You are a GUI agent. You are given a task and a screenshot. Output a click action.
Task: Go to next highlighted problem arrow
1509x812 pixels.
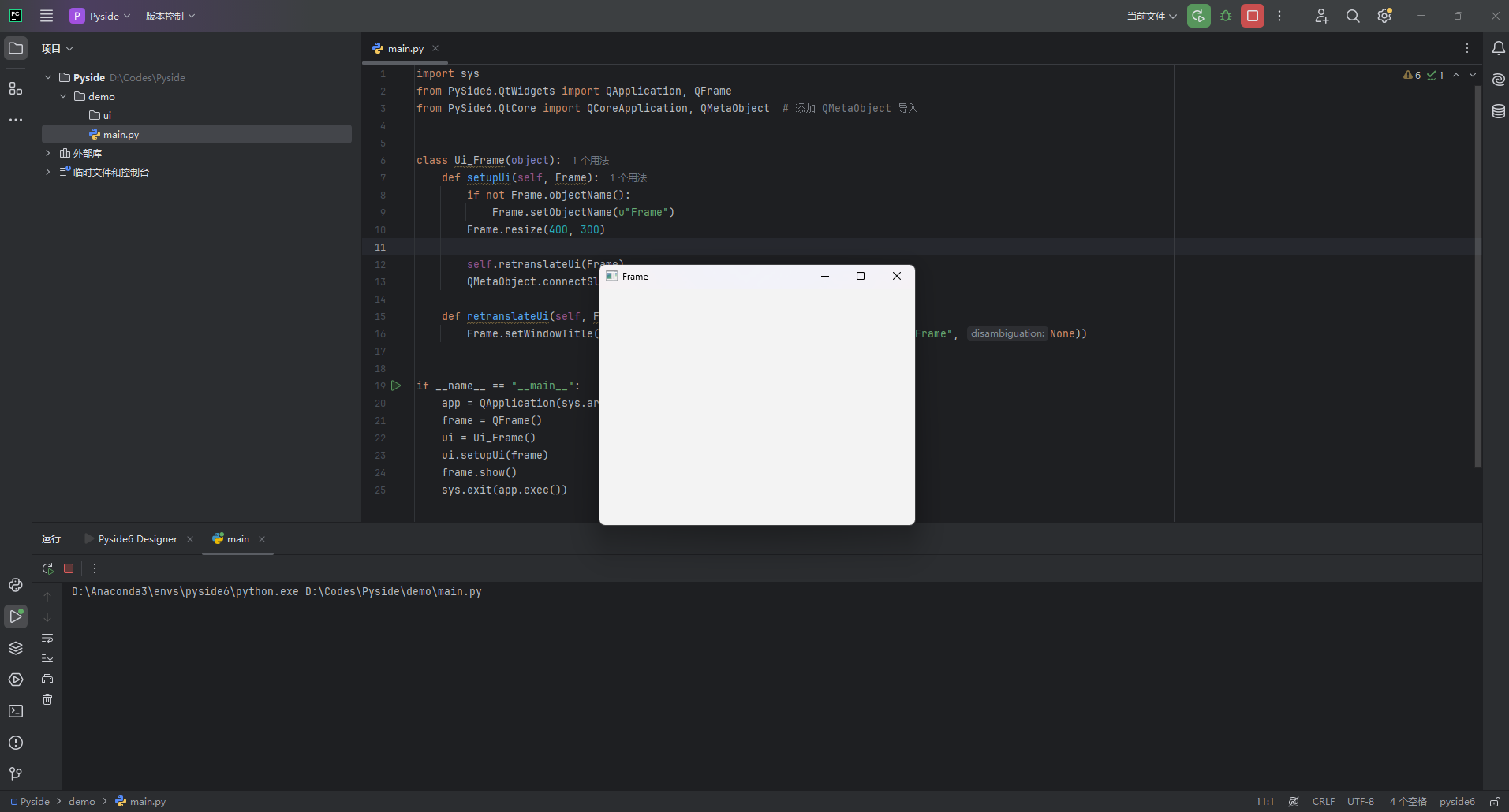point(1473,75)
